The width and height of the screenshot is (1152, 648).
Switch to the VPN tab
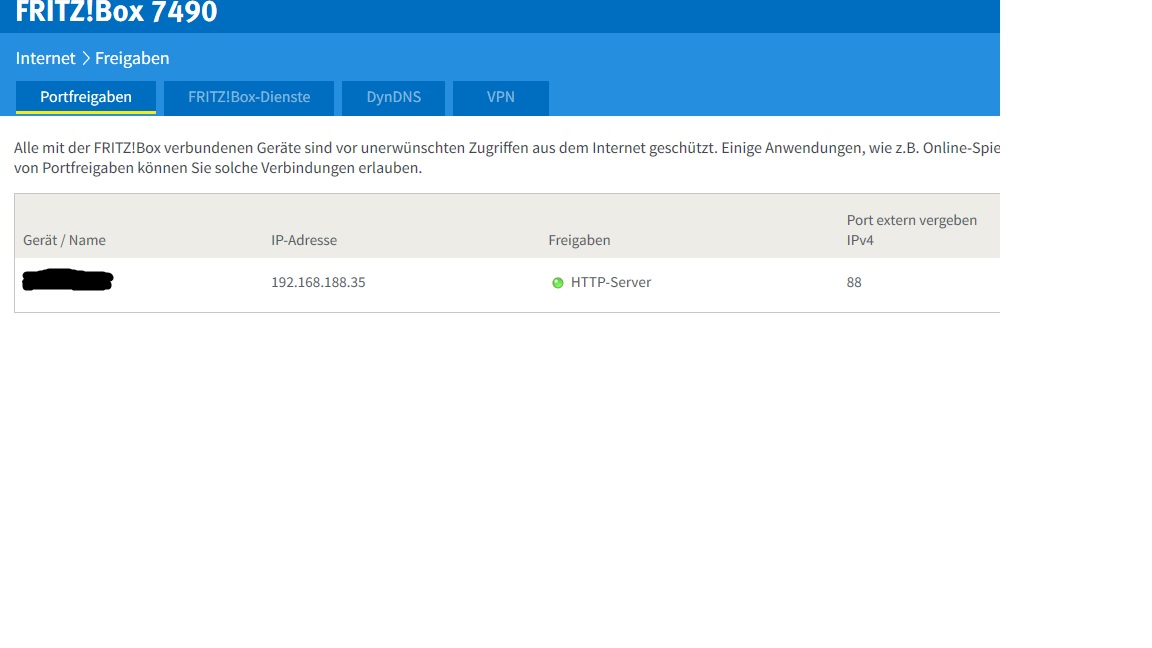coord(500,98)
